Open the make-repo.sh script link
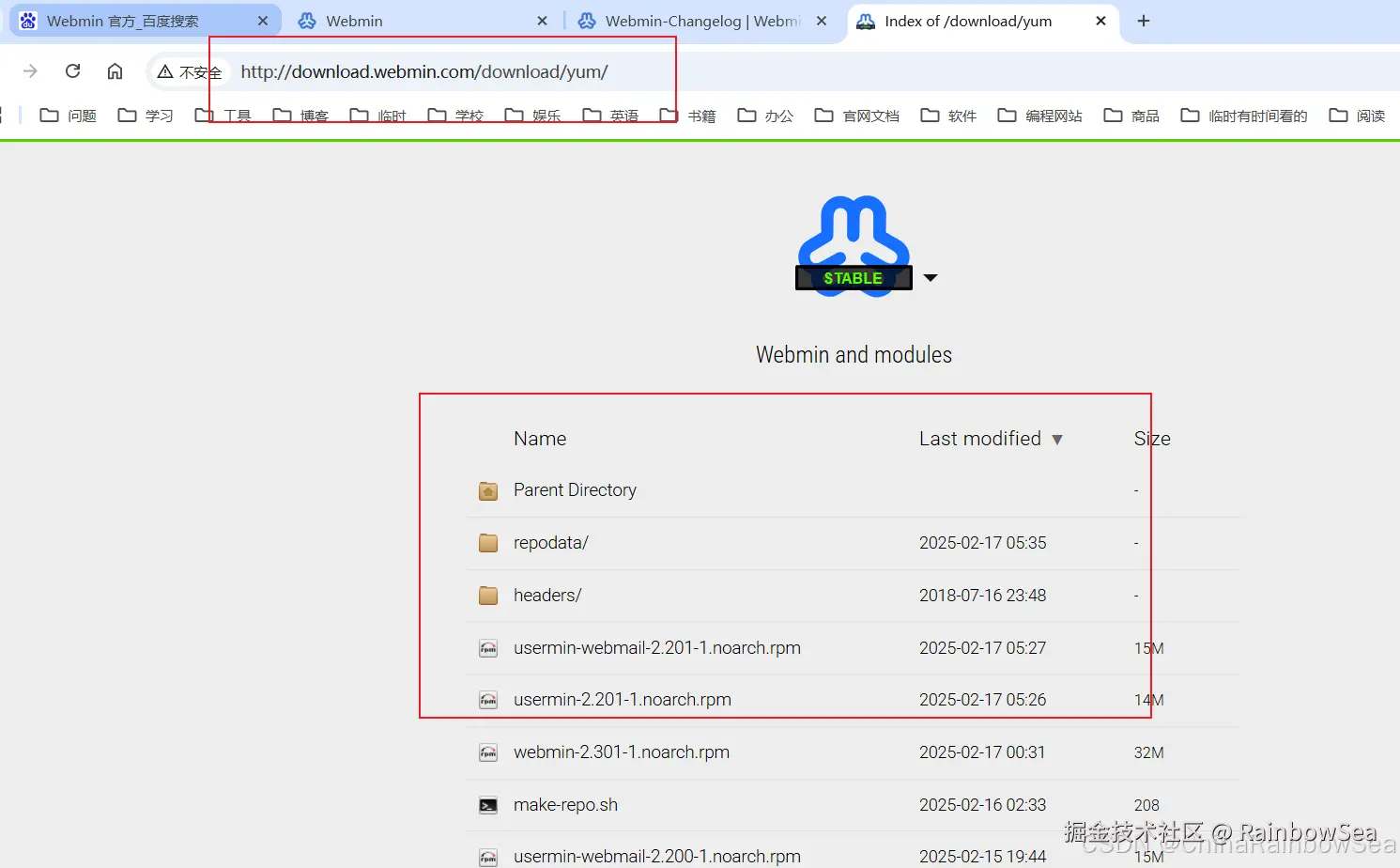This screenshot has height=868, width=1400. point(565,805)
